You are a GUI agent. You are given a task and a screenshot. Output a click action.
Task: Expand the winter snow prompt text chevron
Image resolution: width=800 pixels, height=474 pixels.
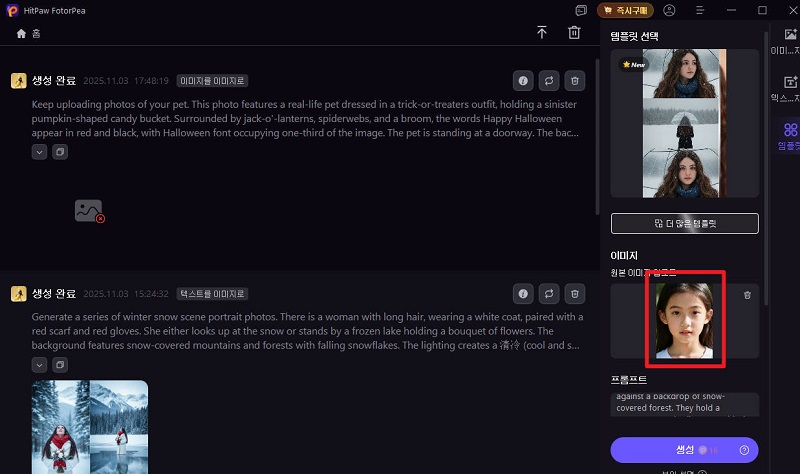[x=39, y=365]
